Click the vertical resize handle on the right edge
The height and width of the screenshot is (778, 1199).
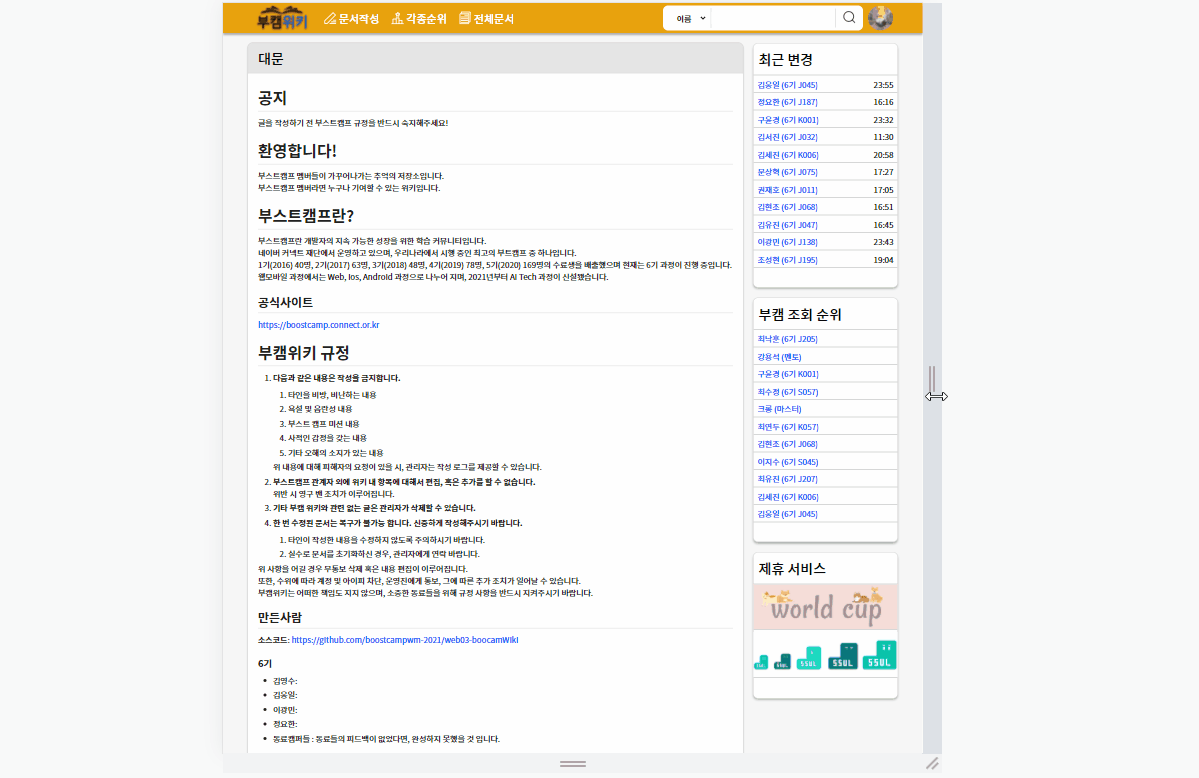[x=932, y=379]
